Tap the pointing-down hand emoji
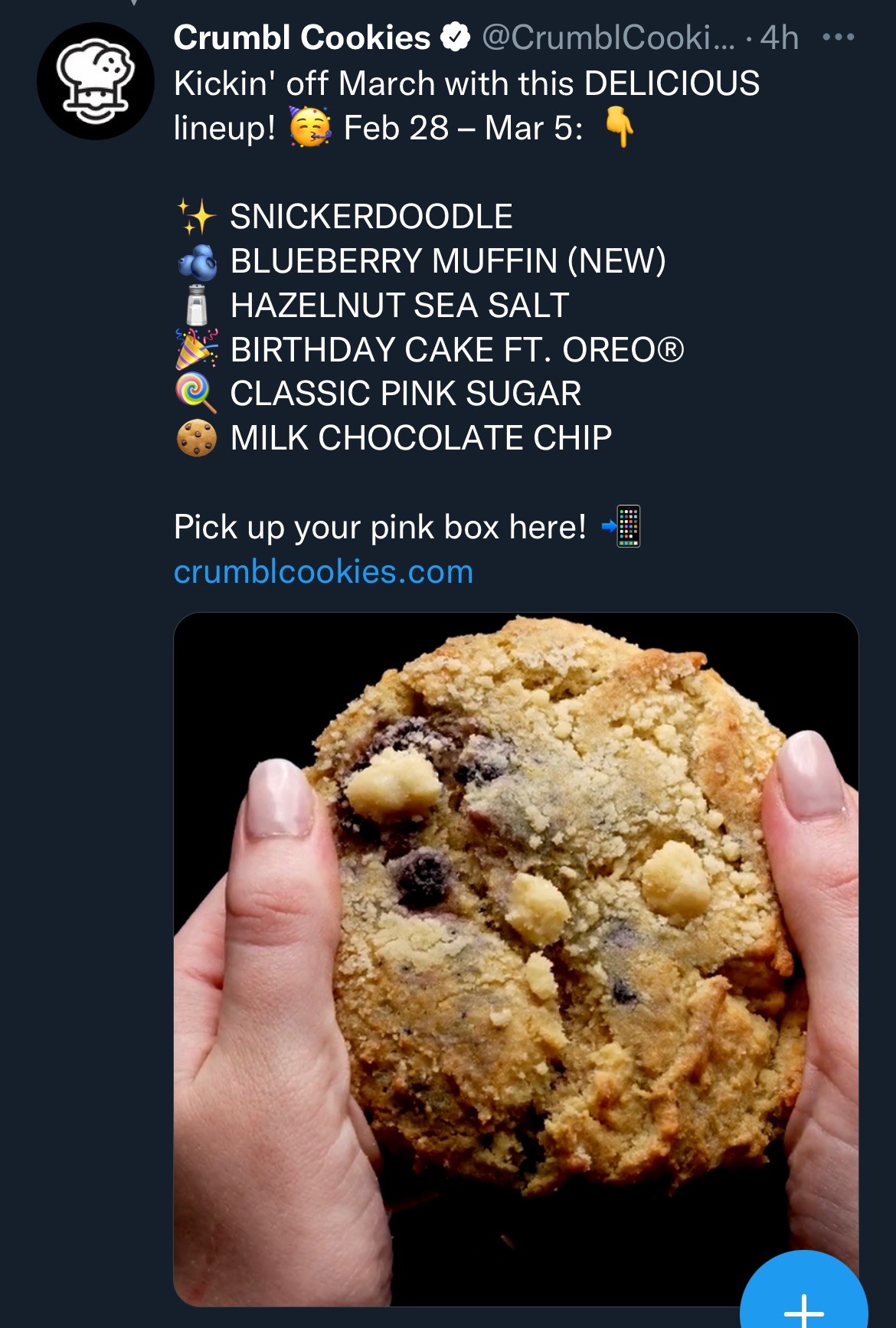The image size is (896, 1328). tap(620, 126)
